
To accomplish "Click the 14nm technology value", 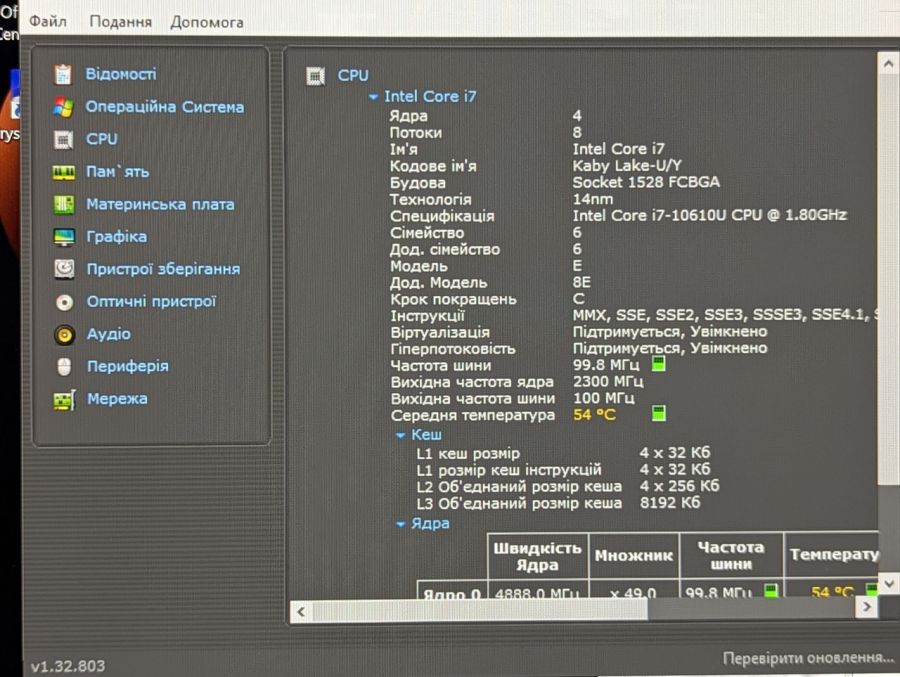I will (x=593, y=199).
